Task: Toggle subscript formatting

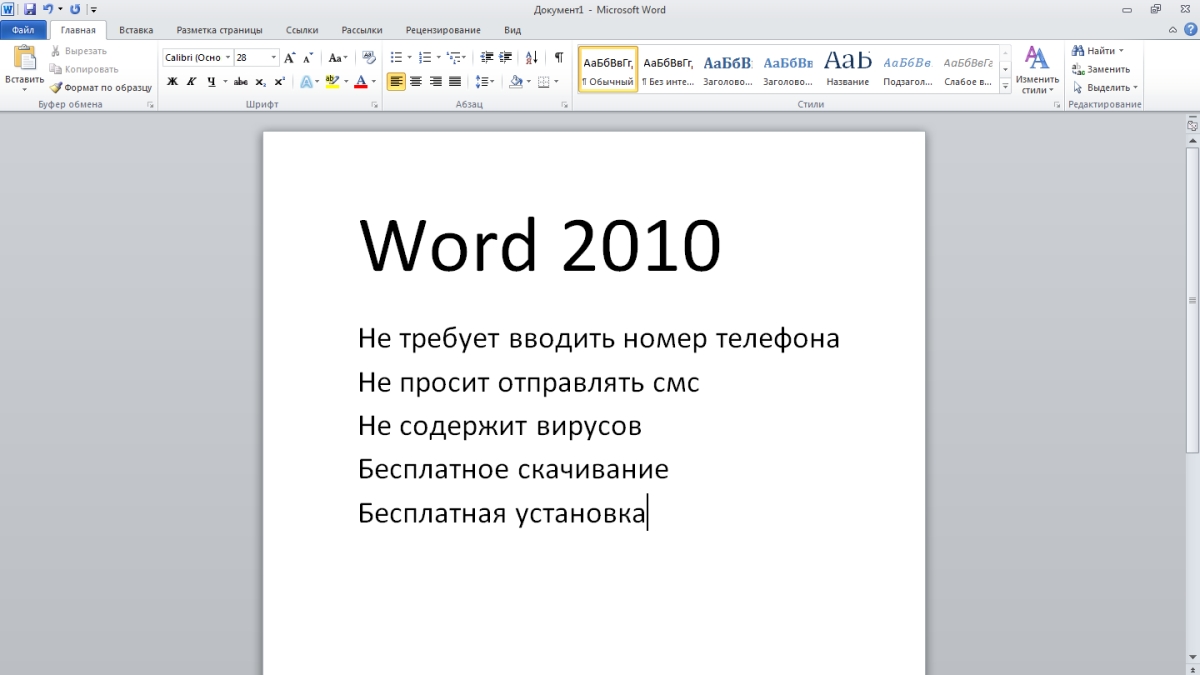Action: 260,82
